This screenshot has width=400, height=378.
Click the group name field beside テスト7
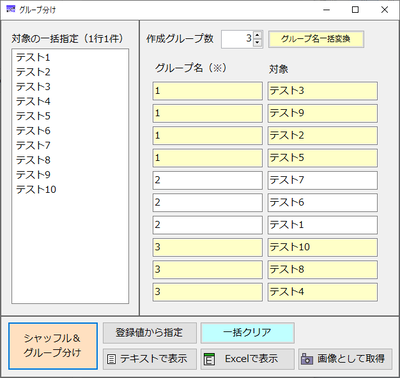[208, 180]
